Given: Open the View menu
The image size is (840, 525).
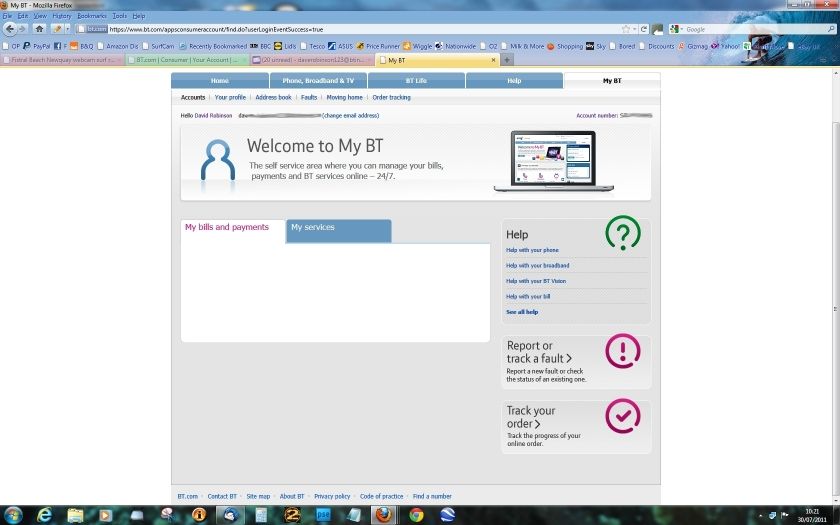Looking at the screenshot, I should pos(40,16).
